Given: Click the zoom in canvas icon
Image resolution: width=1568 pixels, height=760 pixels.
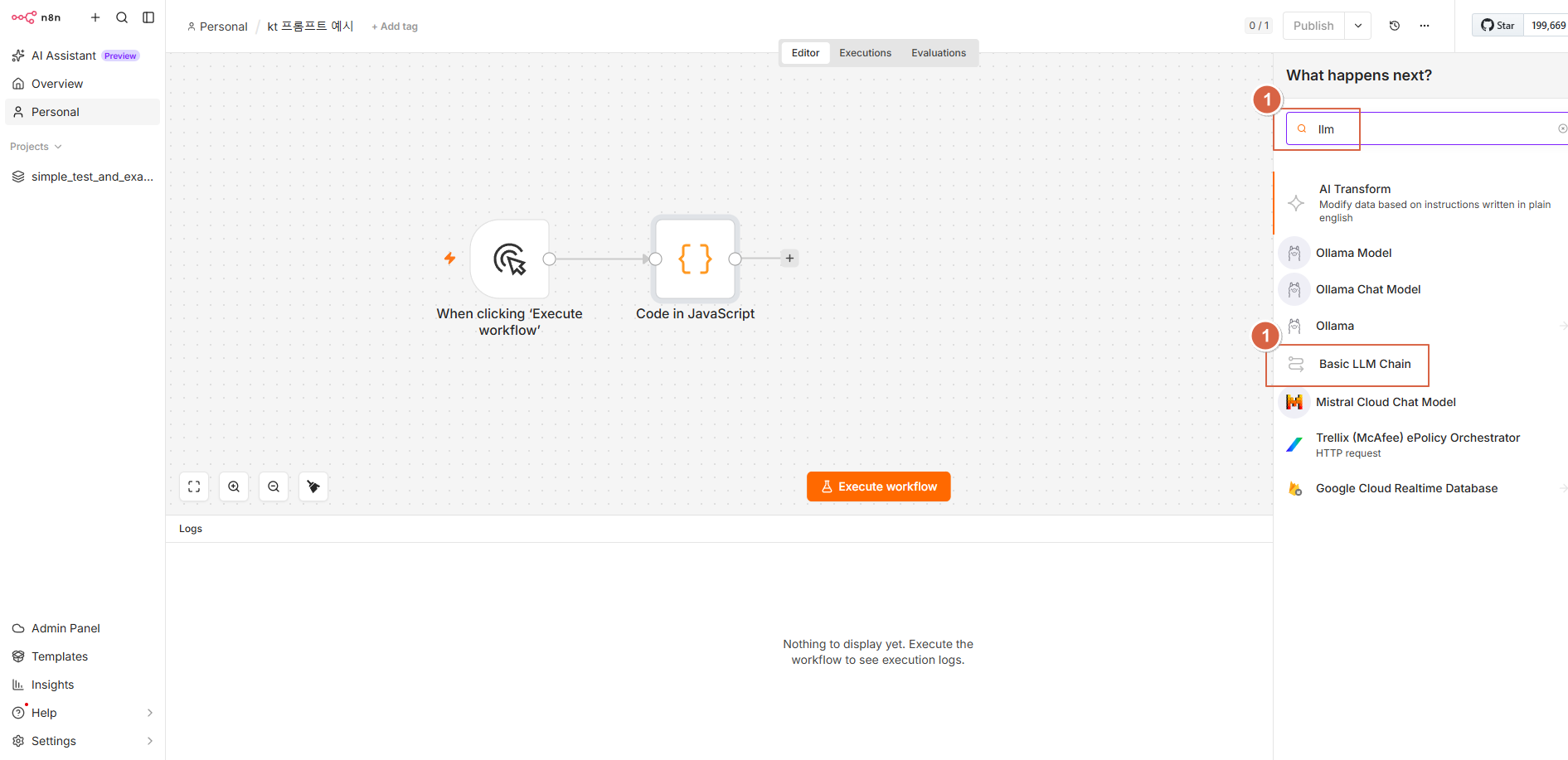Looking at the screenshot, I should point(234,486).
